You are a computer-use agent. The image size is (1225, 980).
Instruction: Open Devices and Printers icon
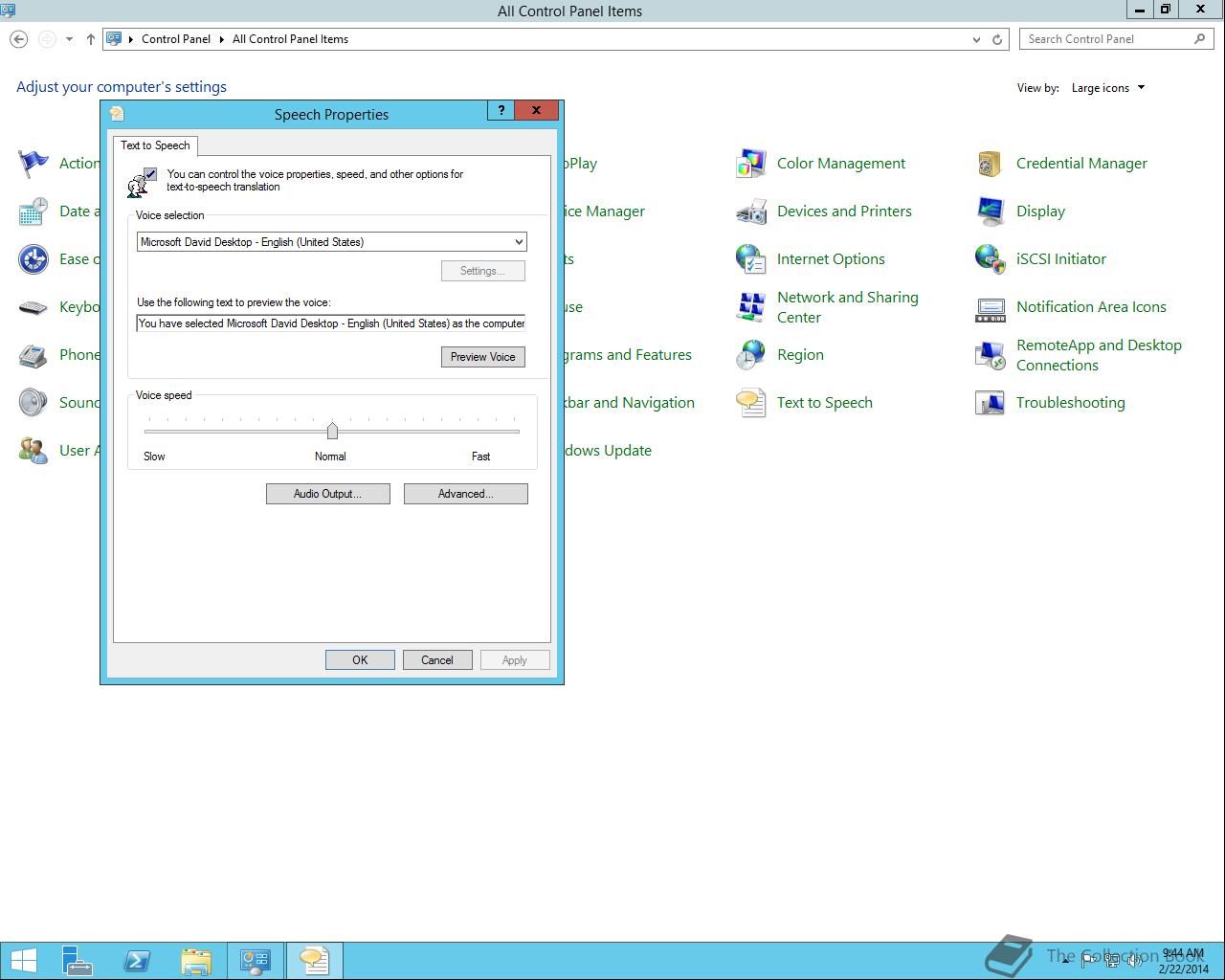click(751, 212)
